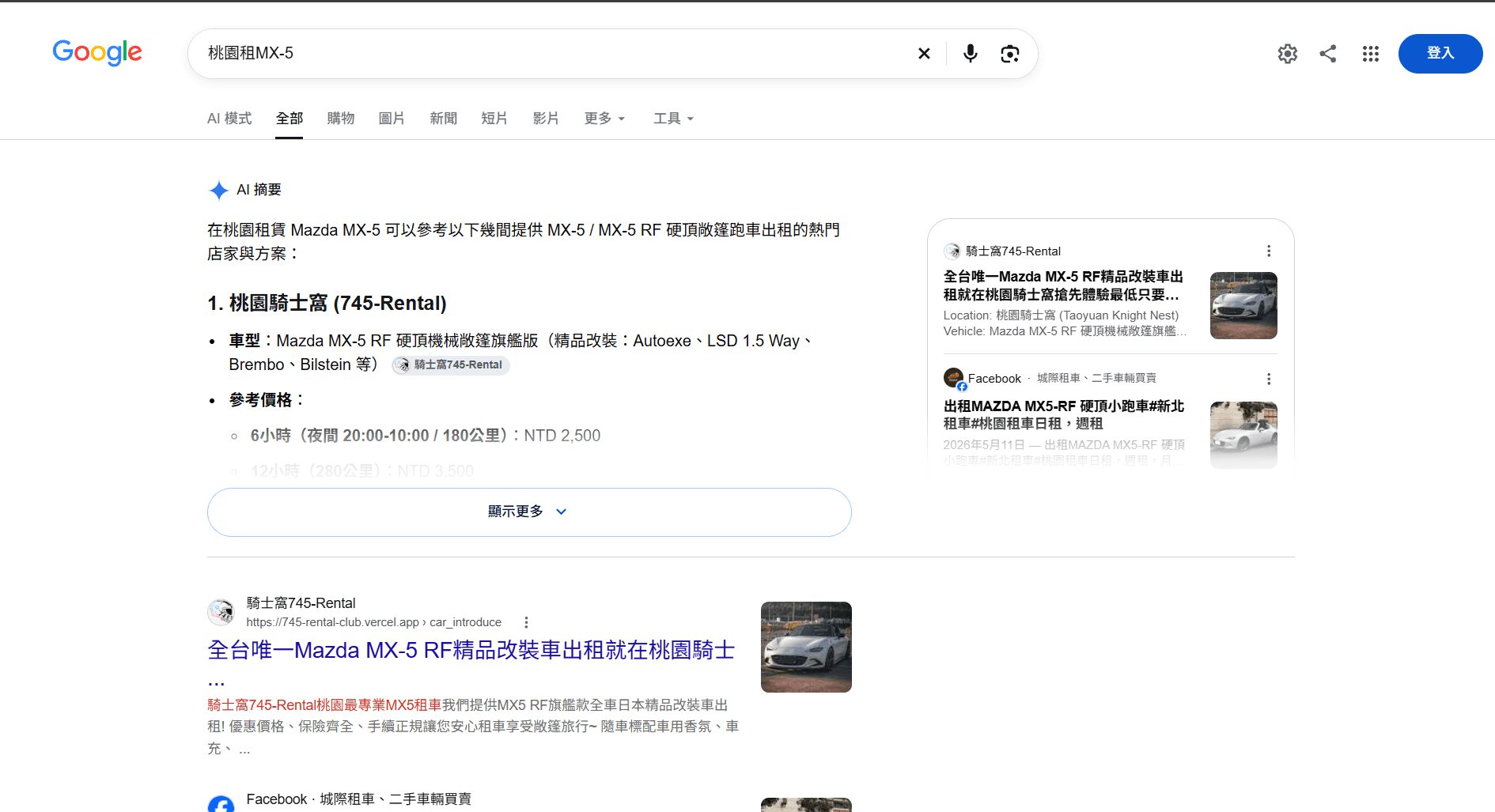Open more options for 騎士窩745-Rental side card
This screenshot has height=812, width=1495.
pyautogui.click(x=1269, y=251)
